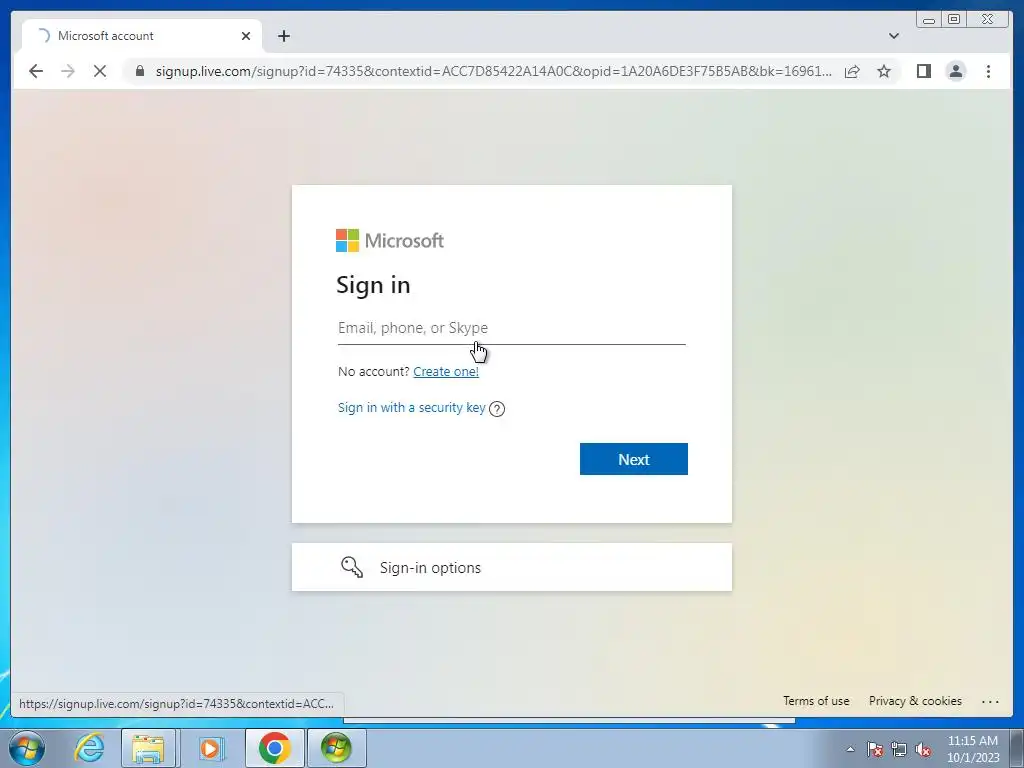Select the Microsoft account tab
Image resolution: width=1024 pixels, height=768 pixels.
[x=142, y=36]
